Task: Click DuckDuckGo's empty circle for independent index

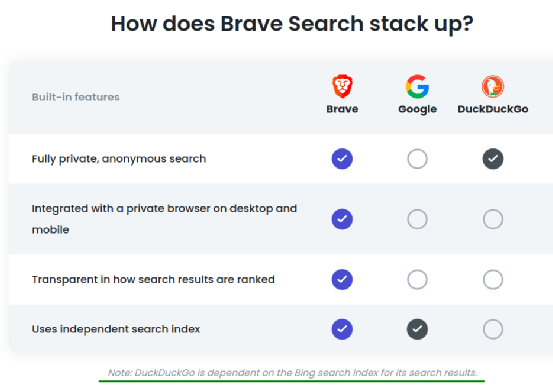Action: click(493, 329)
